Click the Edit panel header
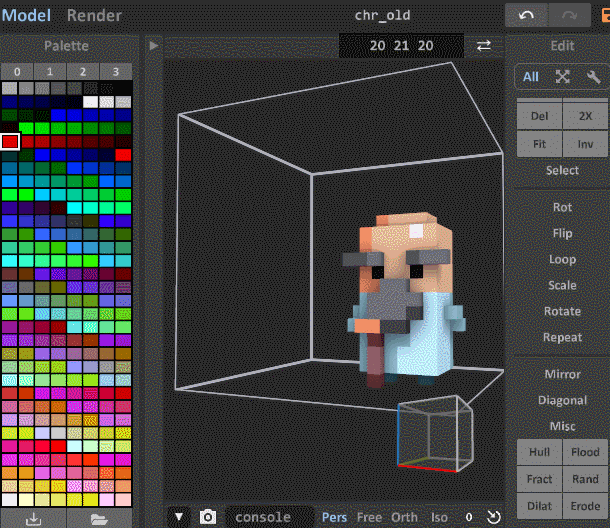 coord(562,46)
